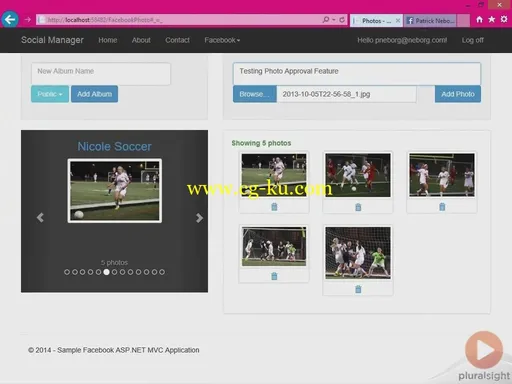Viewport: 512px width, 384px height.
Task: Click Log off link
Action: point(472,40)
